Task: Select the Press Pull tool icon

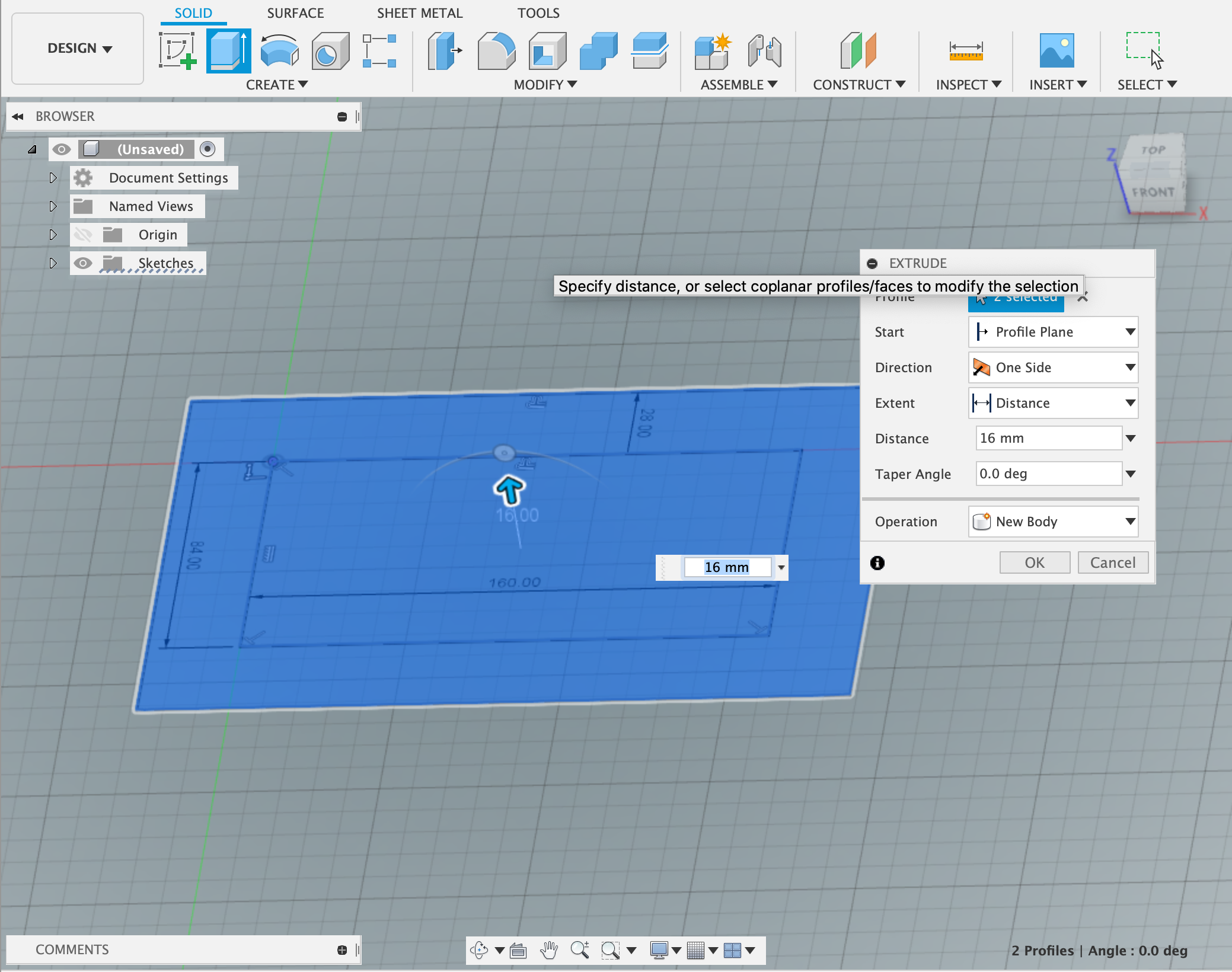Action: coord(444,51)
